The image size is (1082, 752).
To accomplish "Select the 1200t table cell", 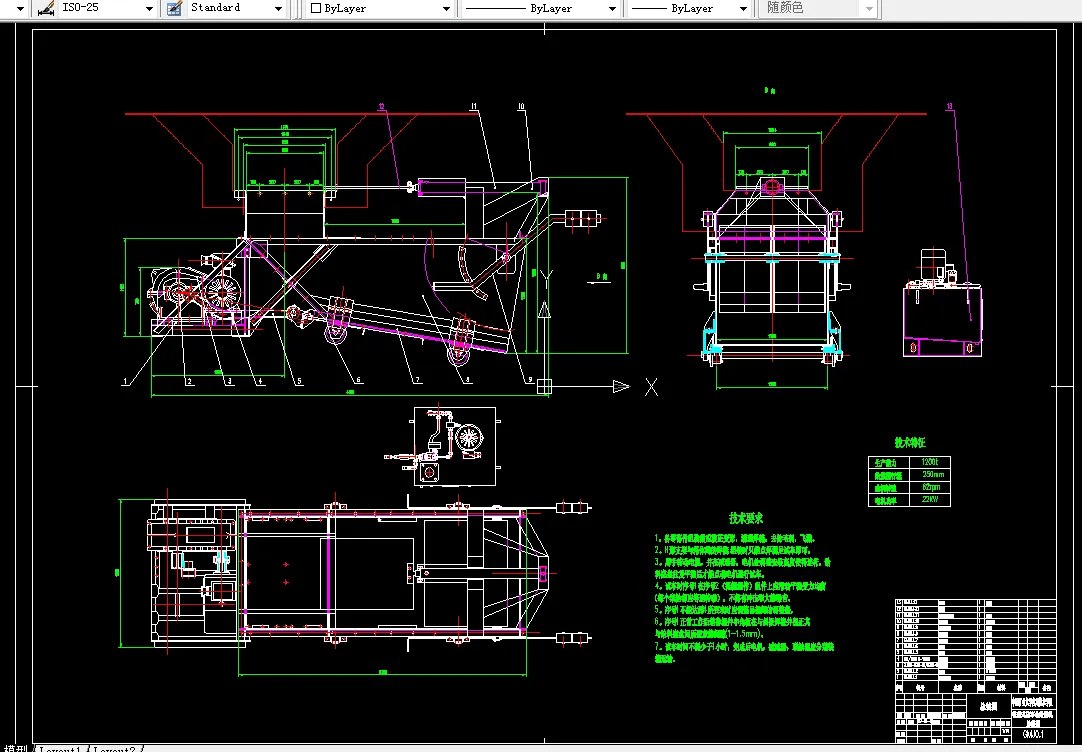I will click(929, 462).
